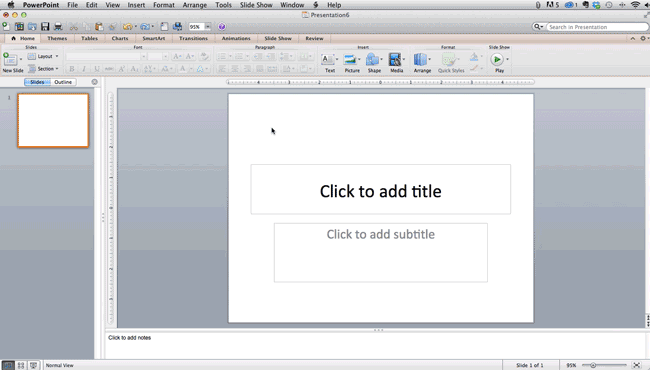This screenshot has height=370, width=650.
Task: Toggle Underline formatting
Action: pyautogui.click(x=97, y=69)
